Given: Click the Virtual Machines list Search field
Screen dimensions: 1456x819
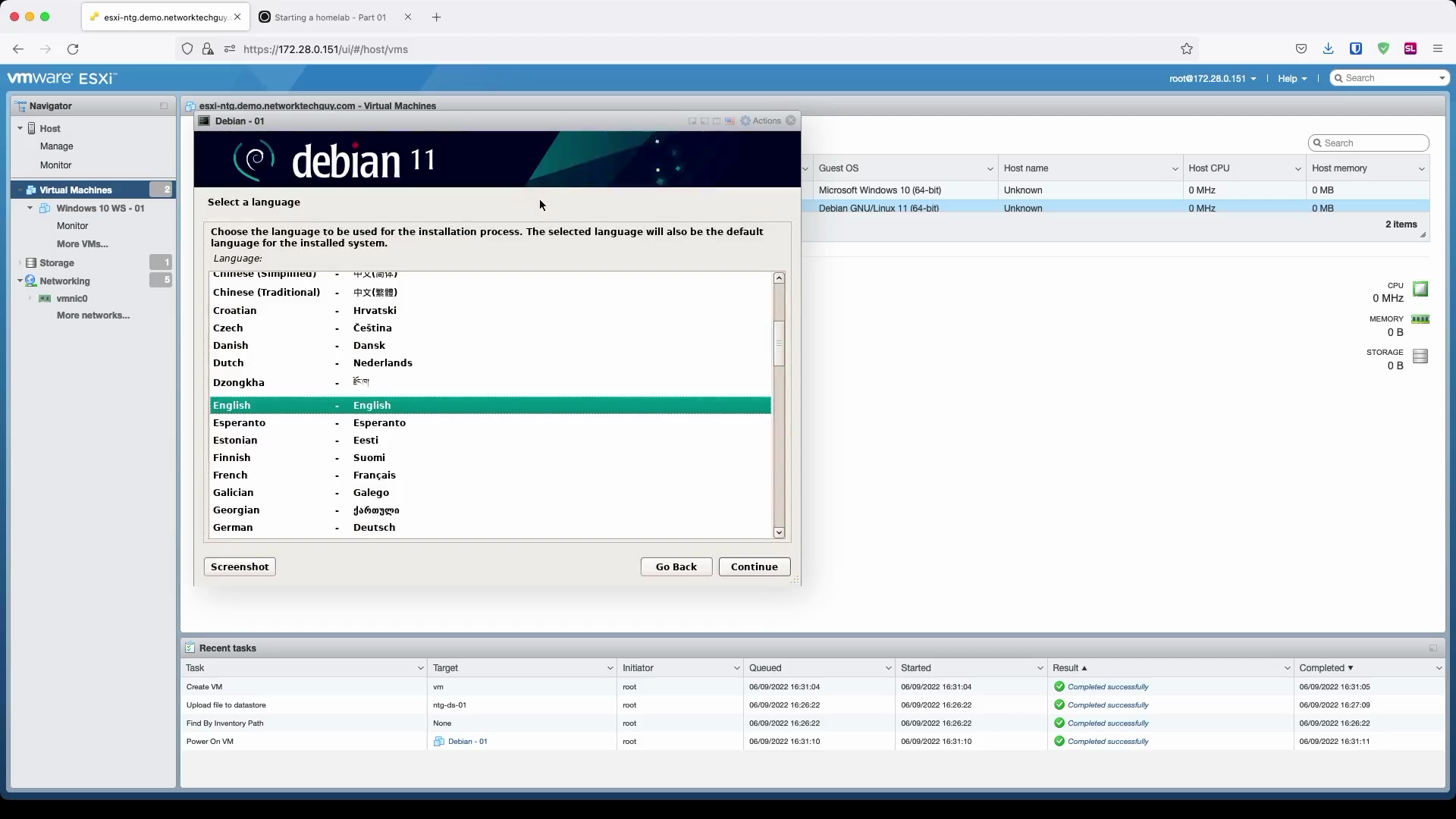Looking at the screenshot, I should [1369, 143].
